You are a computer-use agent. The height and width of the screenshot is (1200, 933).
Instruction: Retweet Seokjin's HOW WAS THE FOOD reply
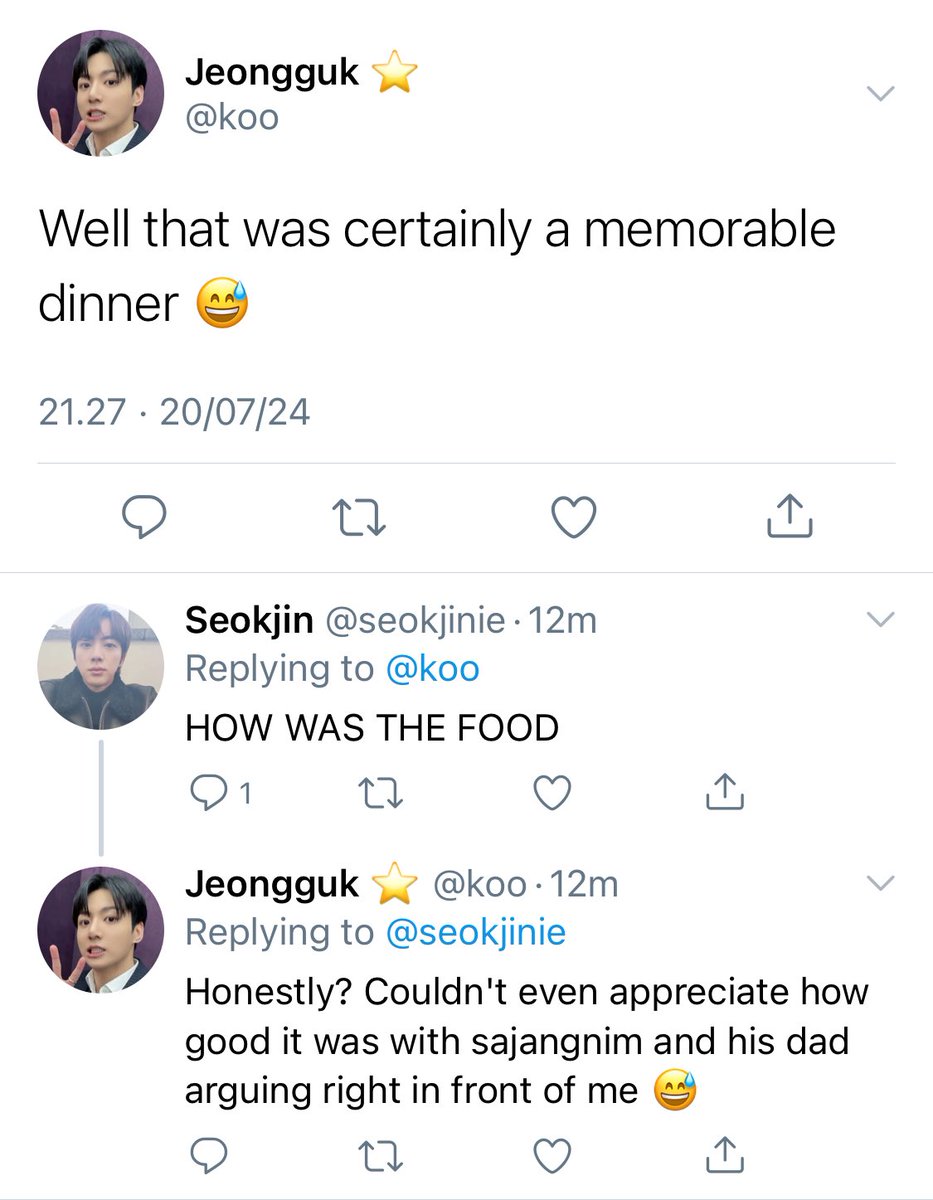379,793
